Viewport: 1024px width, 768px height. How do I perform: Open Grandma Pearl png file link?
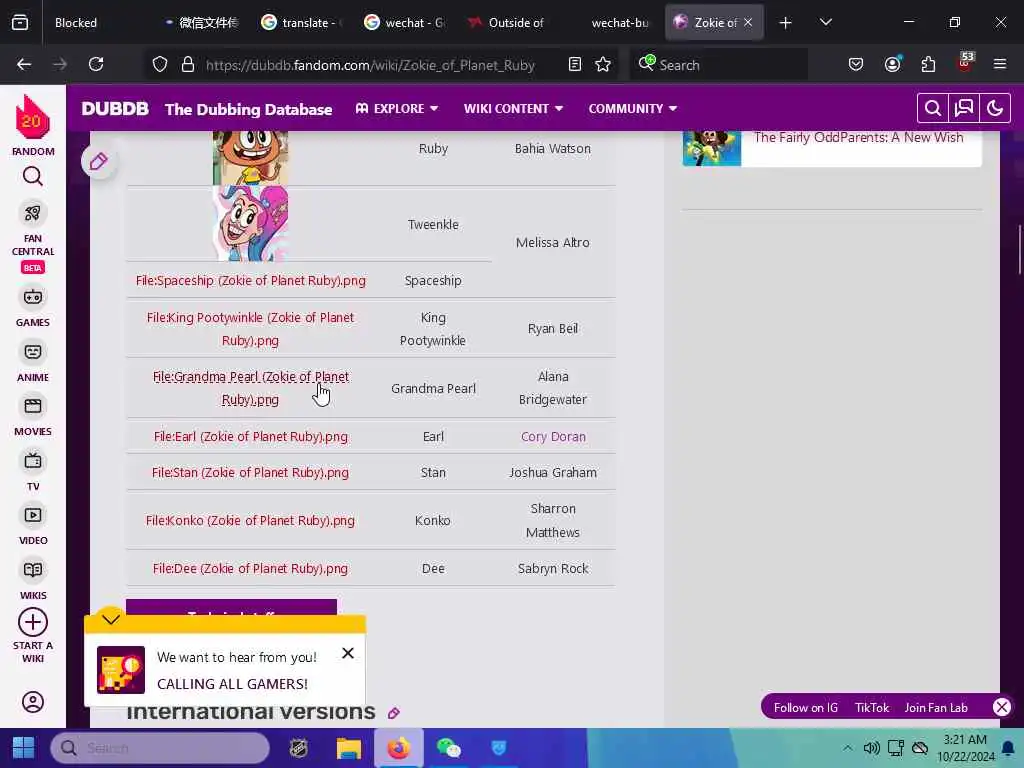(x=251, y=388)
